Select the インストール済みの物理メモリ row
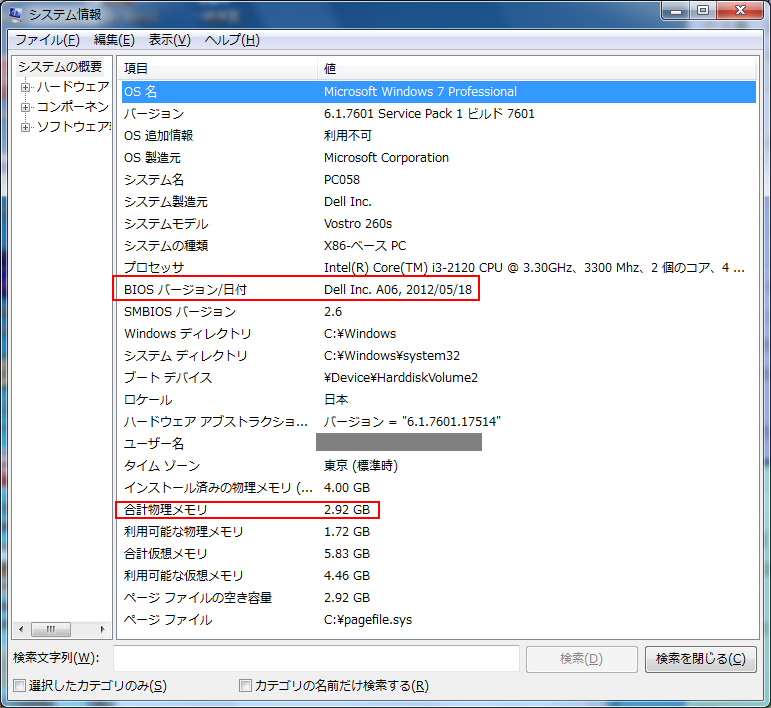The height and width of the screenshot is (708, 771). [439, 488]
